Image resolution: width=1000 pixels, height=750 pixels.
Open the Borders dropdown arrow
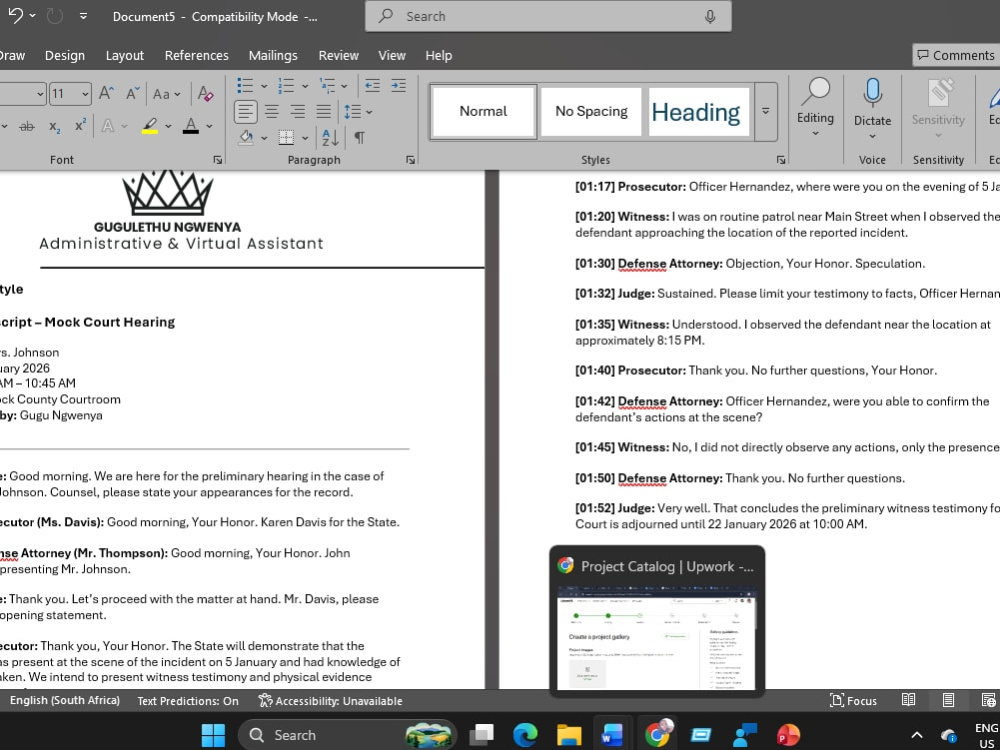tap(305, 138)
